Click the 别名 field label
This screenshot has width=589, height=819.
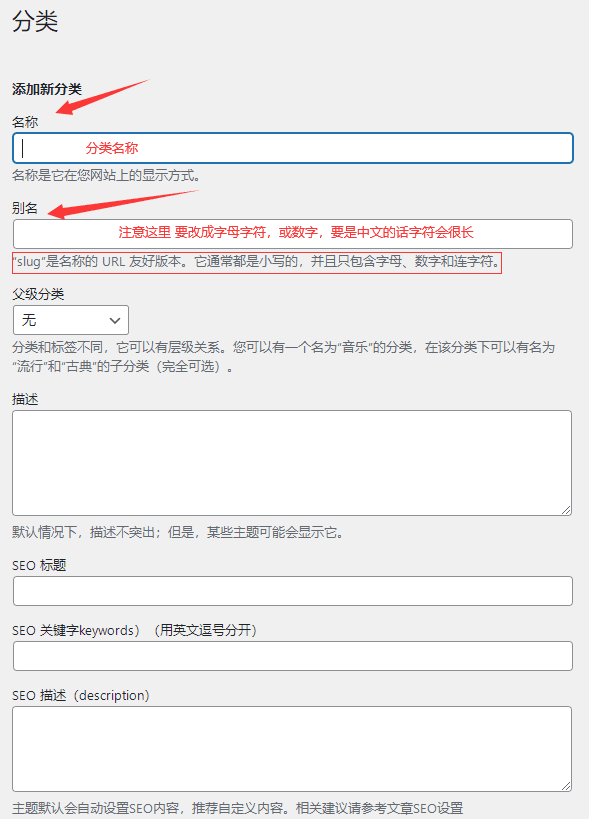point(25,208)
